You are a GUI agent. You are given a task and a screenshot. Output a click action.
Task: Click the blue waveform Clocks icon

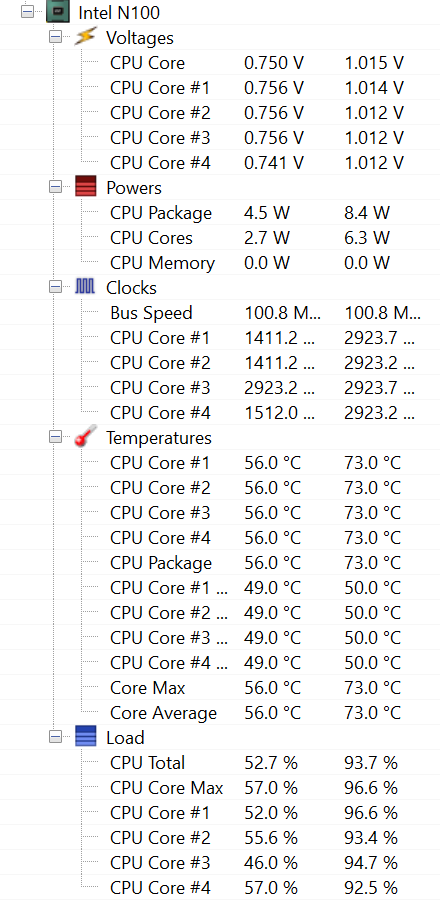click(85, 287)
